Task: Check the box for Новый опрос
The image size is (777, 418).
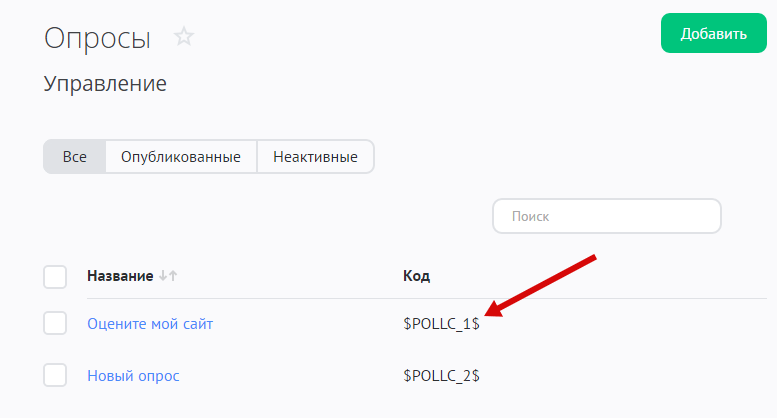Action: click(x=56, y=376)
